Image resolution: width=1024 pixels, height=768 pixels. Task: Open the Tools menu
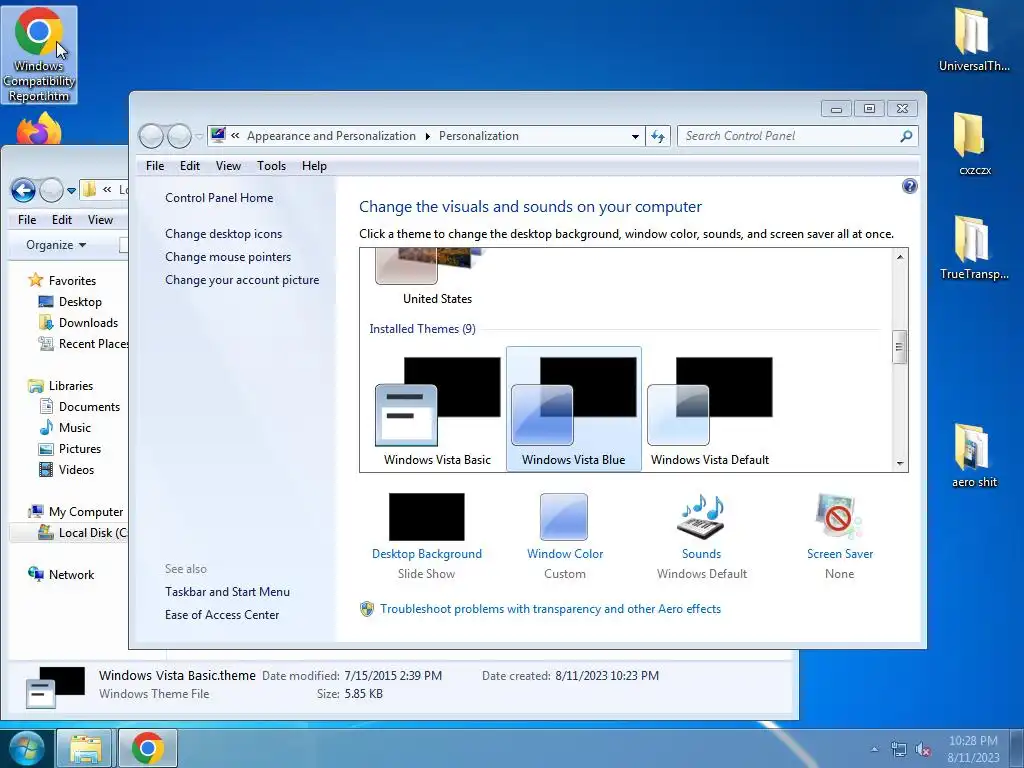click(x=271, y=166)
